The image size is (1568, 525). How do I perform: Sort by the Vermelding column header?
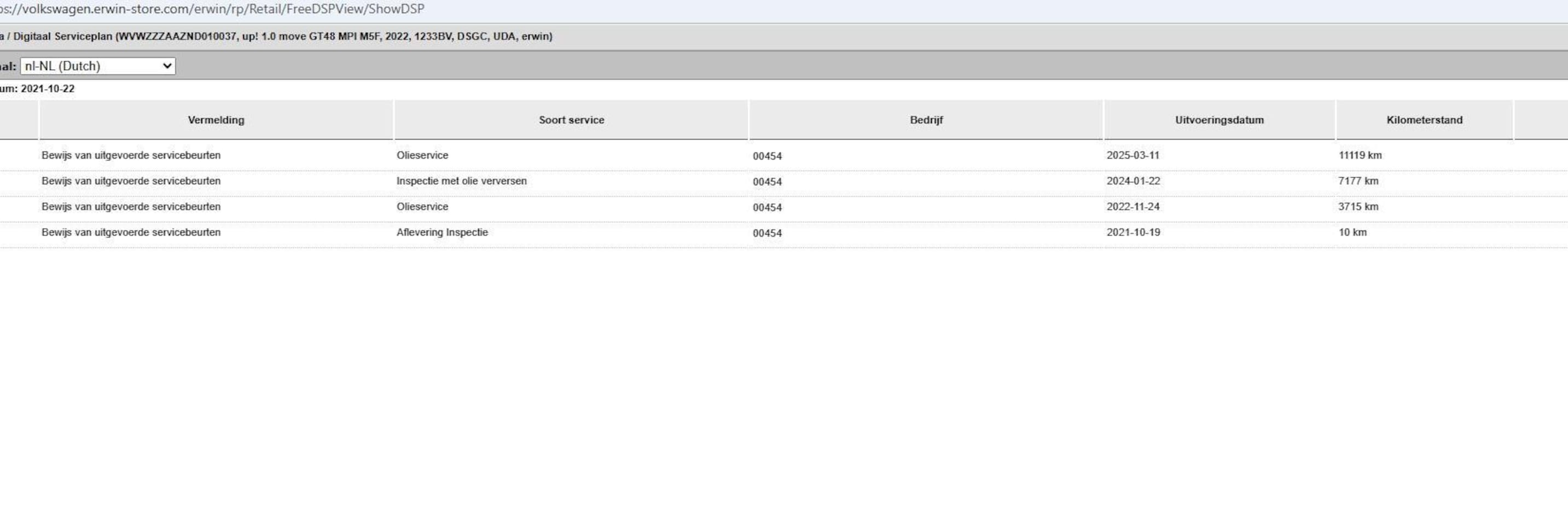pyautogui.click(x=216, y=120)
